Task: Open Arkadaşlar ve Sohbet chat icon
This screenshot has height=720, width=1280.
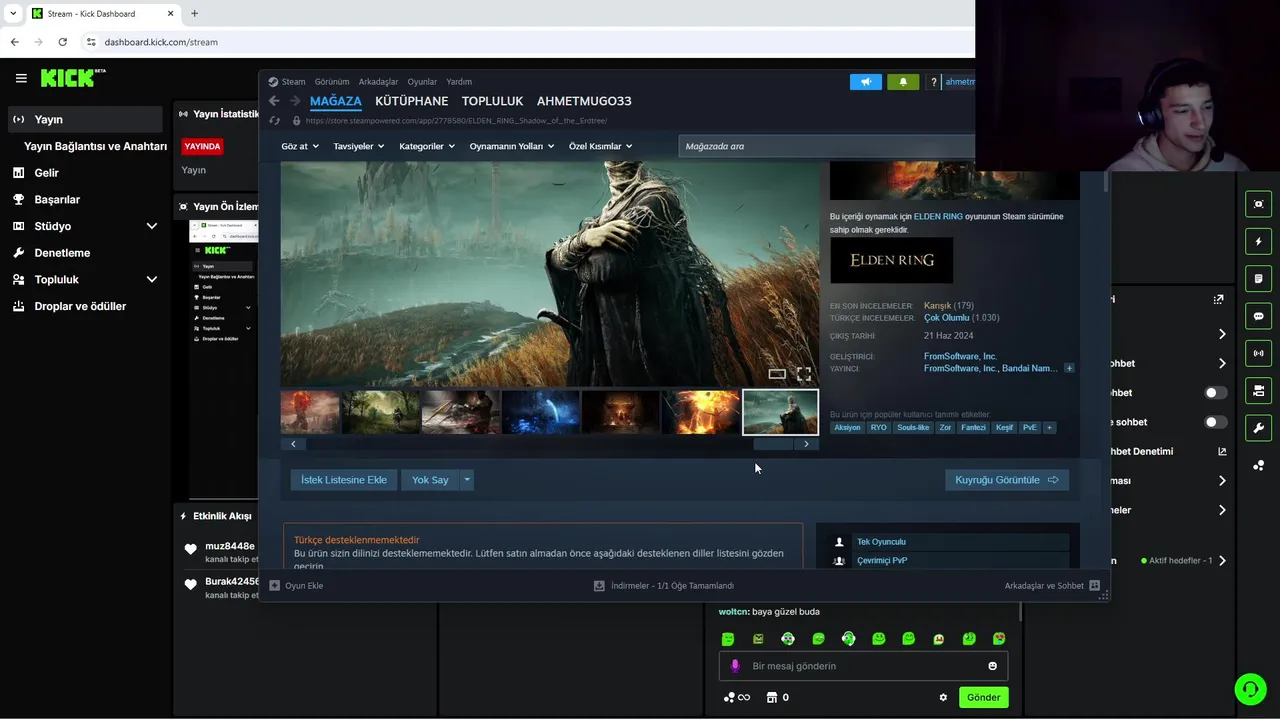Action: tap(1094, 586)
